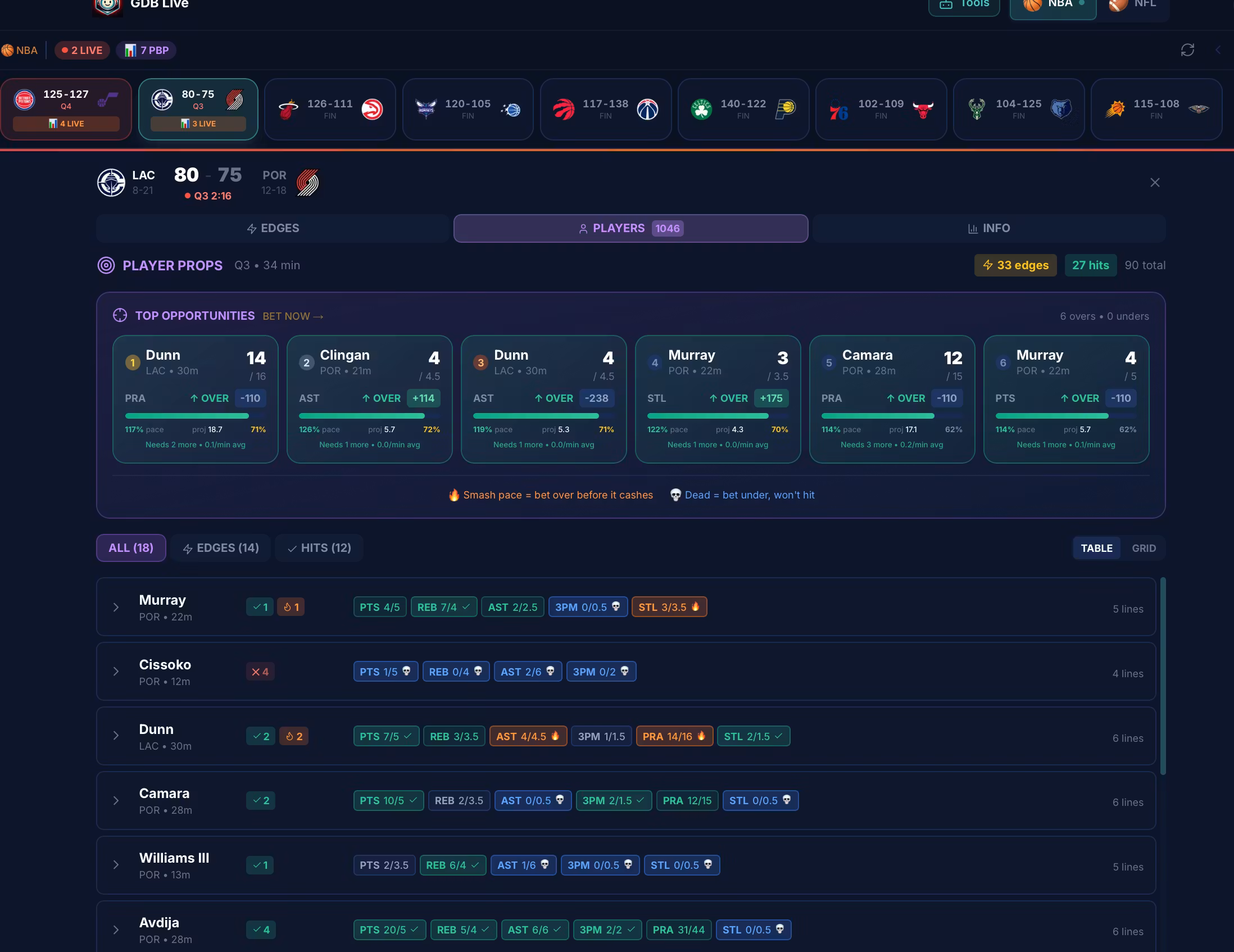This screenshot has height=952, width=1234.
Task: Click the refresh icon in the filter bar
Action: pos(1187,50)
